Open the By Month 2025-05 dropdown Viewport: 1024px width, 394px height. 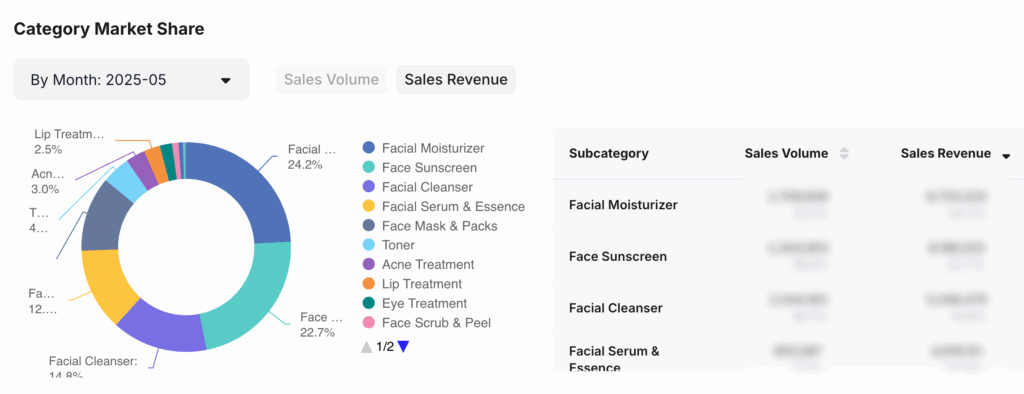coord(131,80)
